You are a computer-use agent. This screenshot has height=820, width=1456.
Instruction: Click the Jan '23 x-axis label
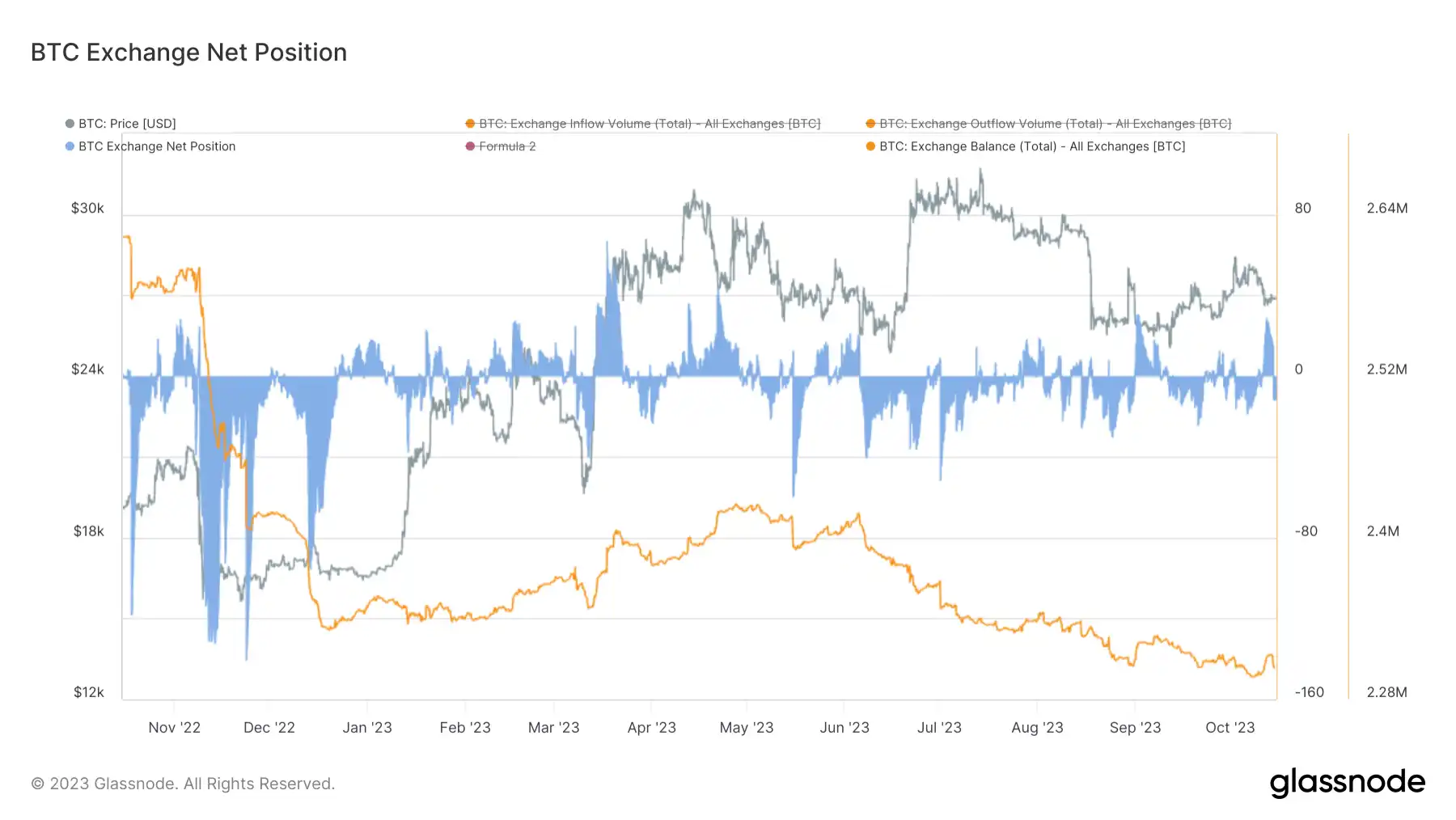coord(367,728)
